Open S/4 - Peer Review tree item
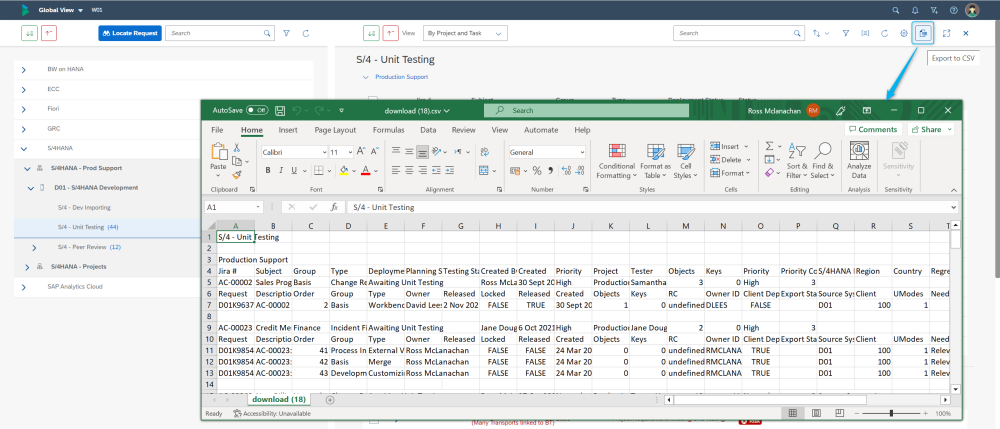This screenshot has height=429, width=1000. (89, 247)
